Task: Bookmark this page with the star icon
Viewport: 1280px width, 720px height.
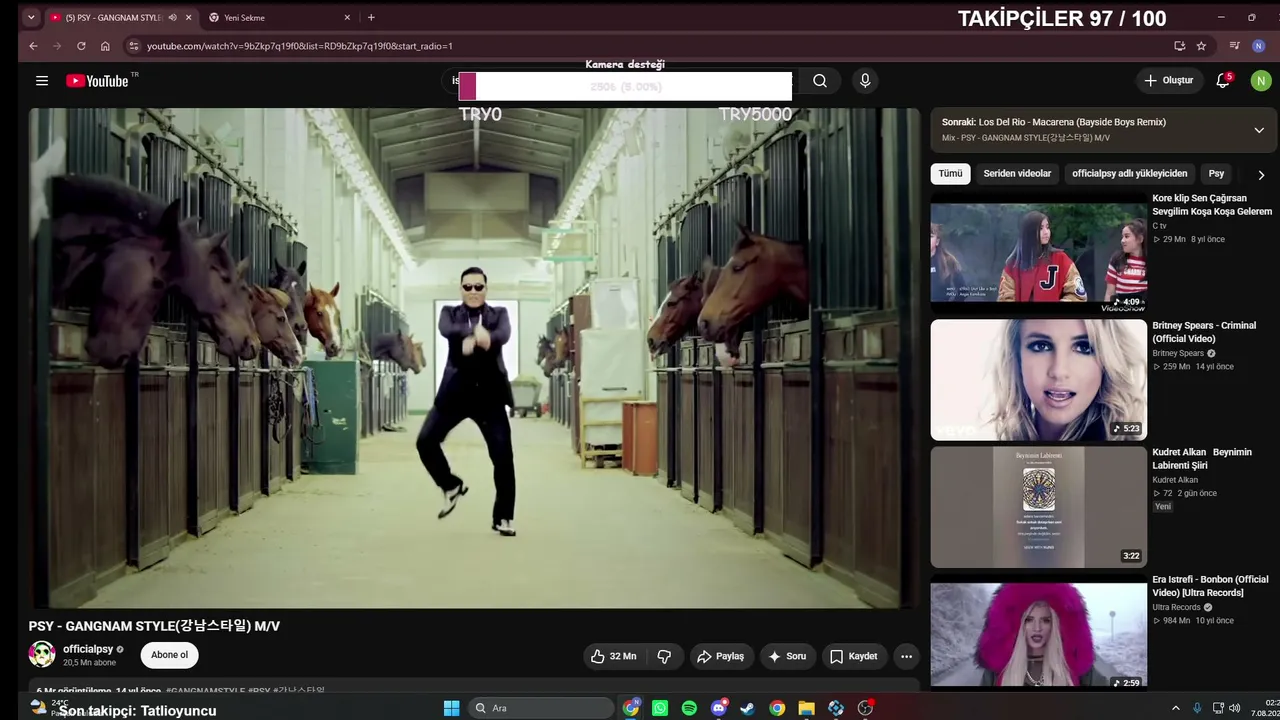Action: click(1201, 46)
